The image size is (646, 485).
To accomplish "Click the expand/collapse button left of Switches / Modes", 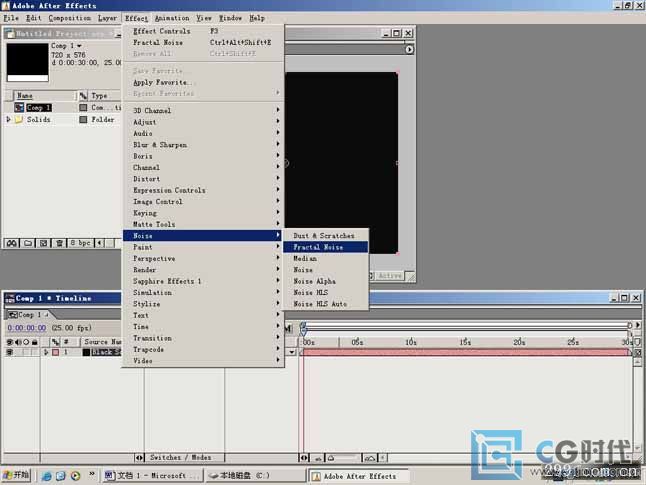I will (139, 458).
